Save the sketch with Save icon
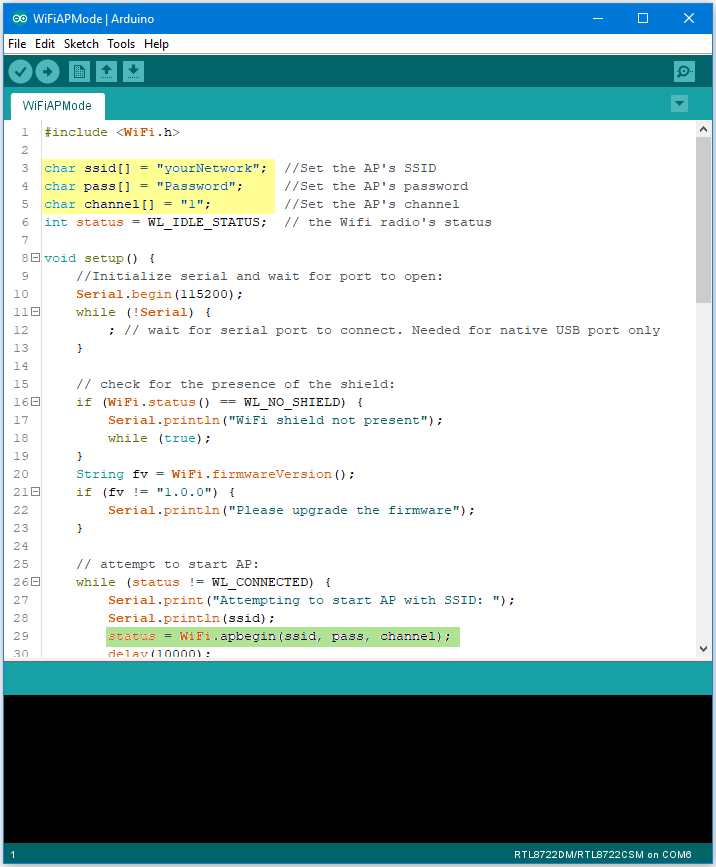716x867 pixels. [x=133, y=71]
